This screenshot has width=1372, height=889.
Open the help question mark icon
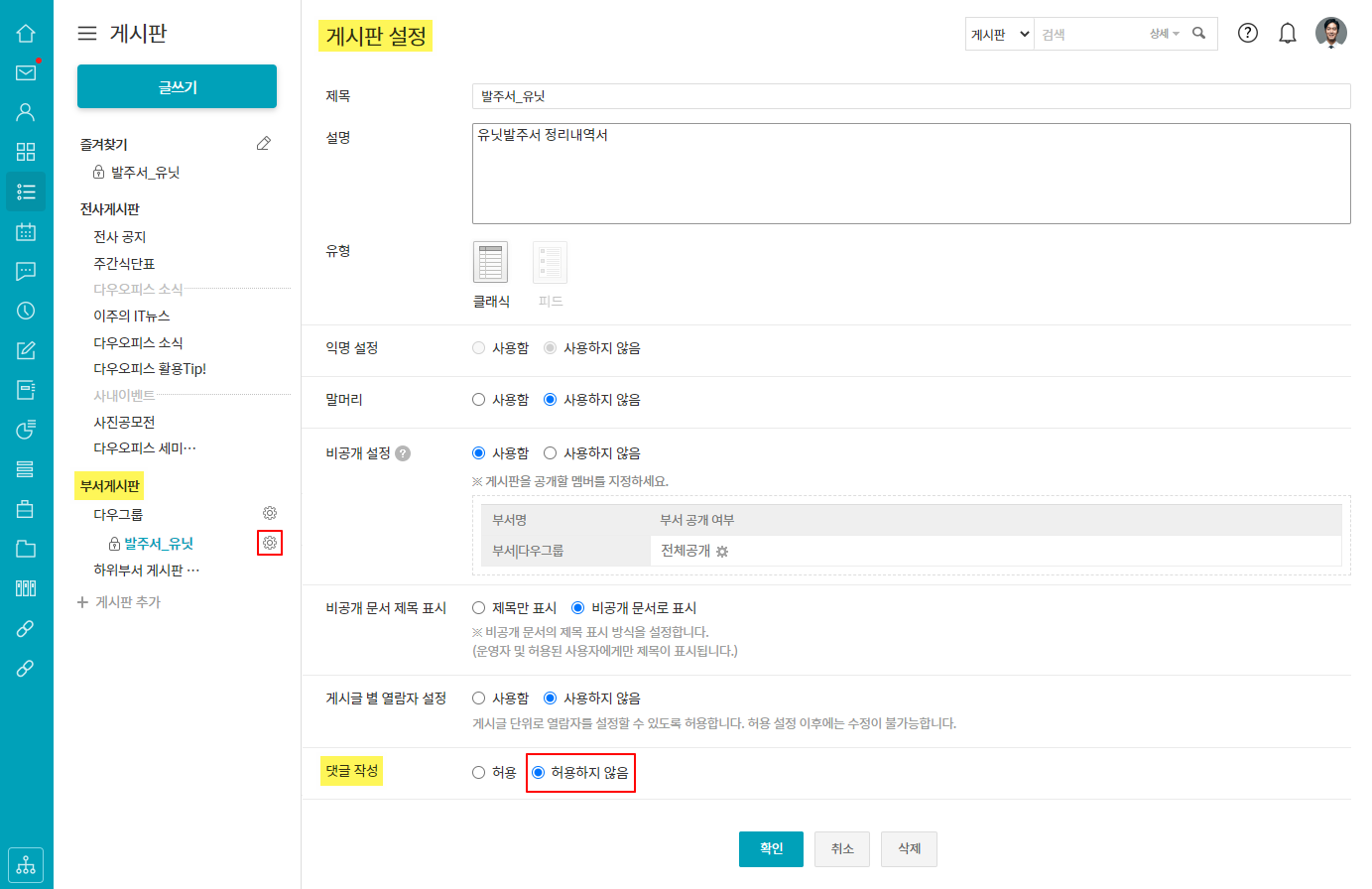(x=1247, y=33)
